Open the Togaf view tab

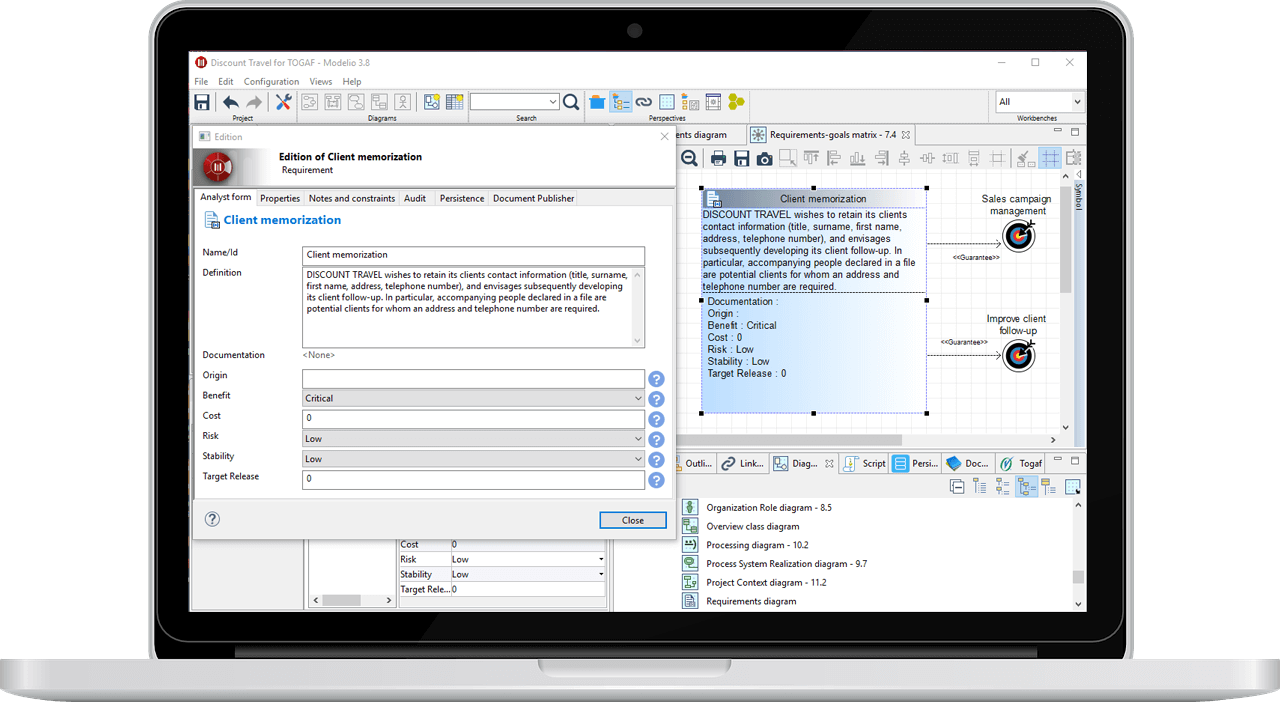[1022, 463]
